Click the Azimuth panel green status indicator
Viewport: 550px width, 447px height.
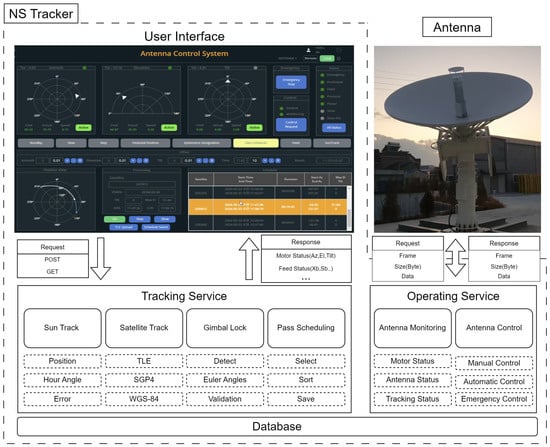pyautogui.click(x=85, y=68)
